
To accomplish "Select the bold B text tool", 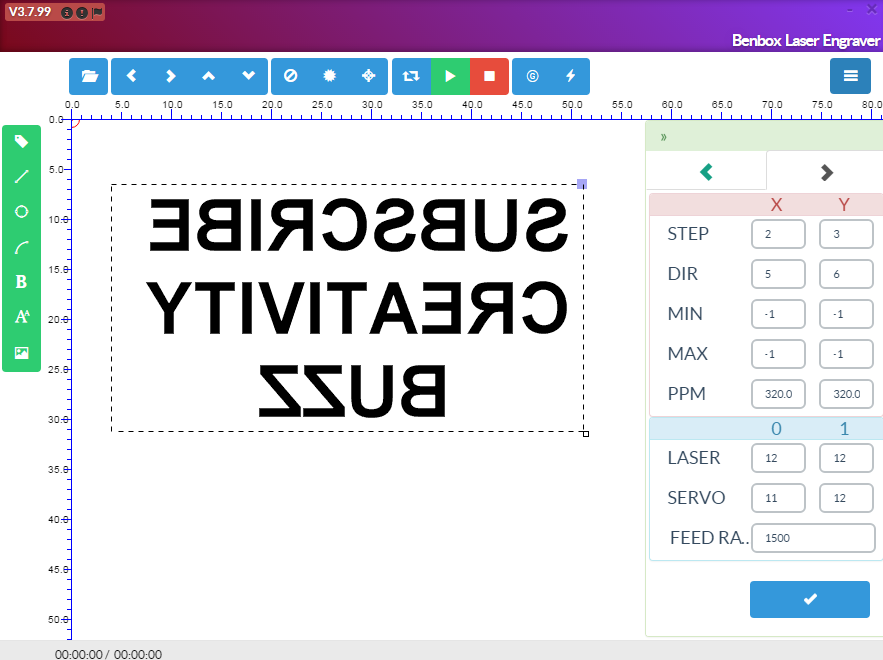I will [21, 282].
